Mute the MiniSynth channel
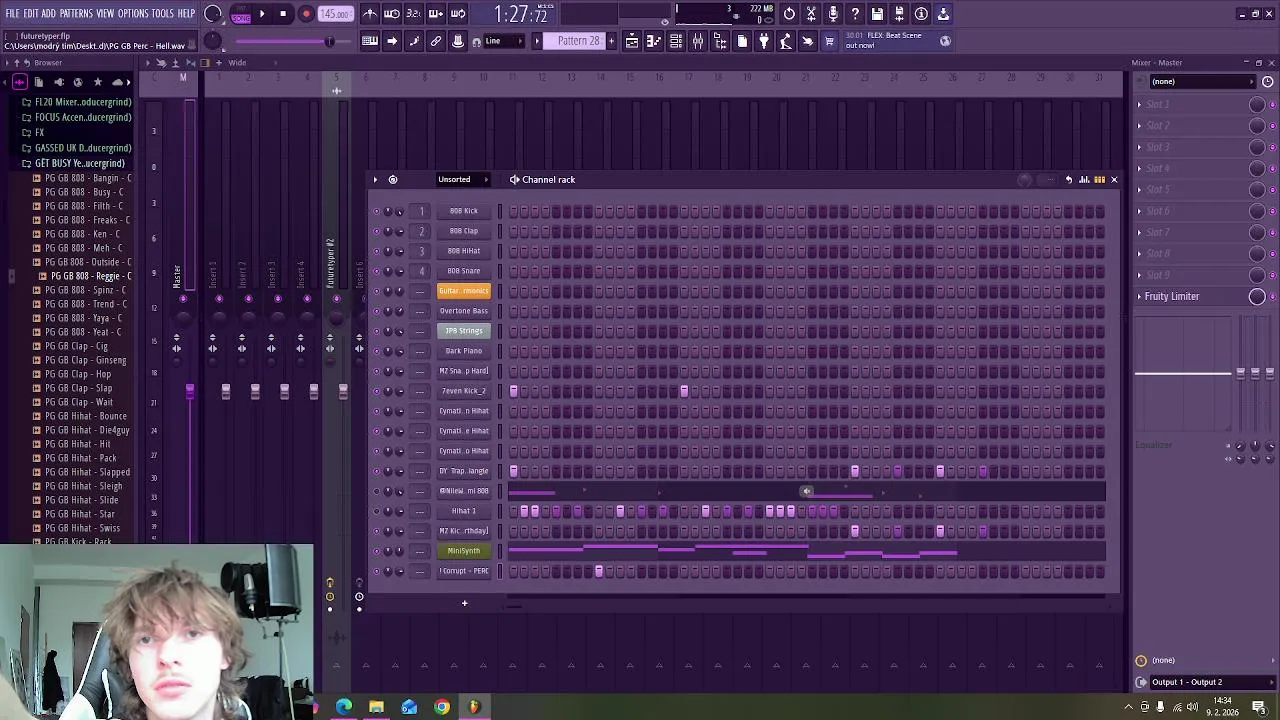 [376, 551]
